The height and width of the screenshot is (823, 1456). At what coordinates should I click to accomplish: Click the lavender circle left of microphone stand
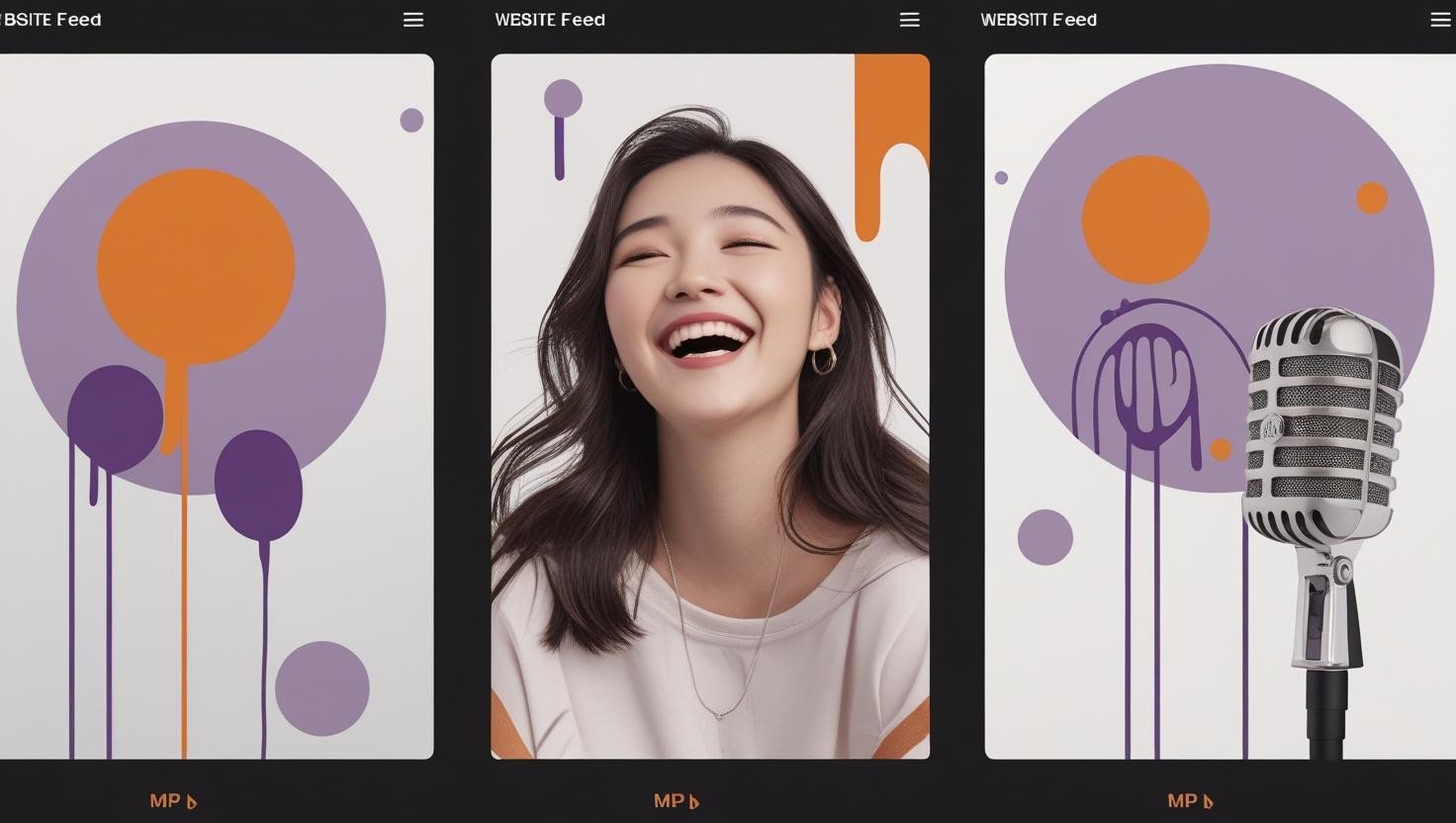1045,537
